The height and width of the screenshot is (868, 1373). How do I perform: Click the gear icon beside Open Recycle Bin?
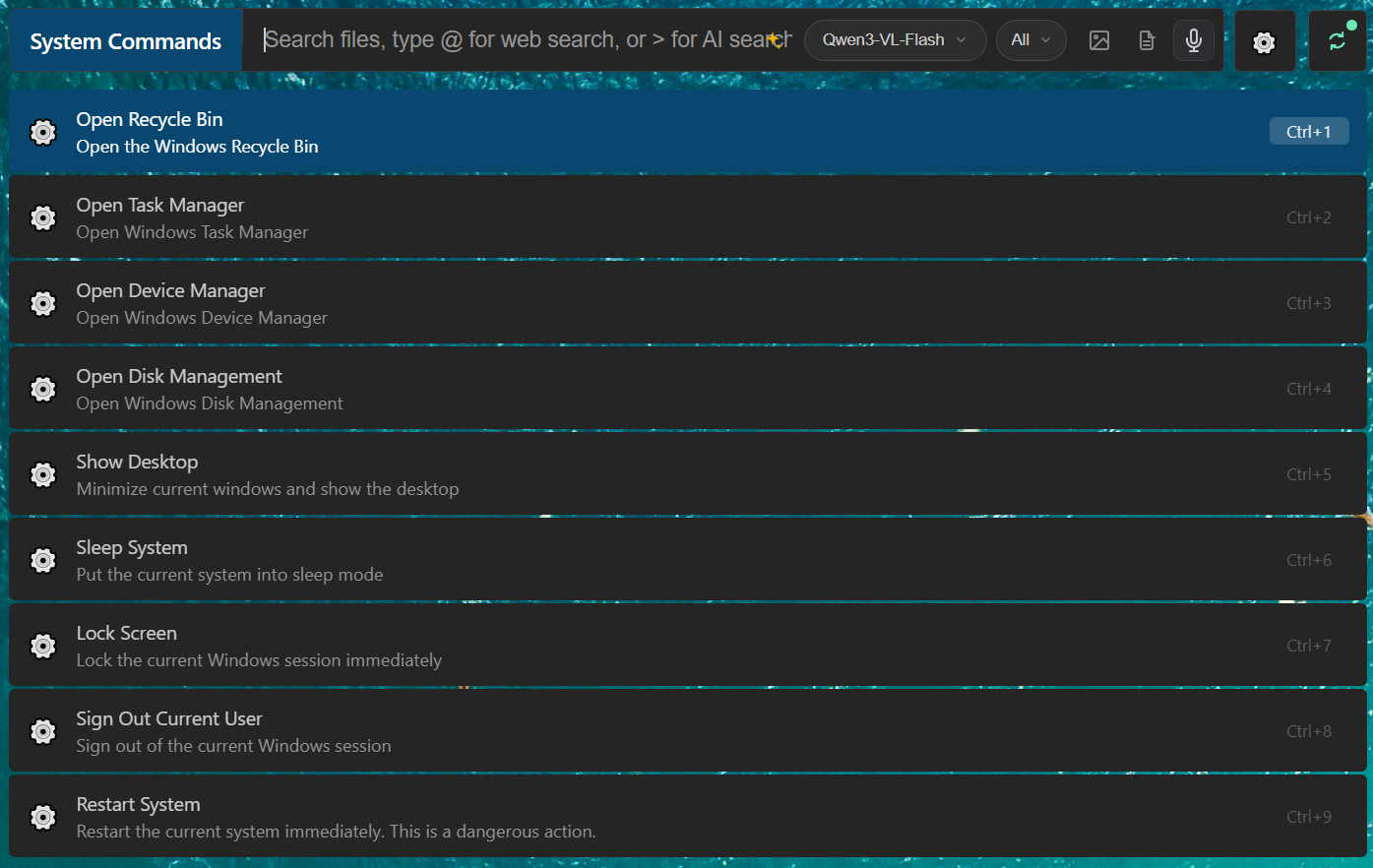[x=43, y=132]
